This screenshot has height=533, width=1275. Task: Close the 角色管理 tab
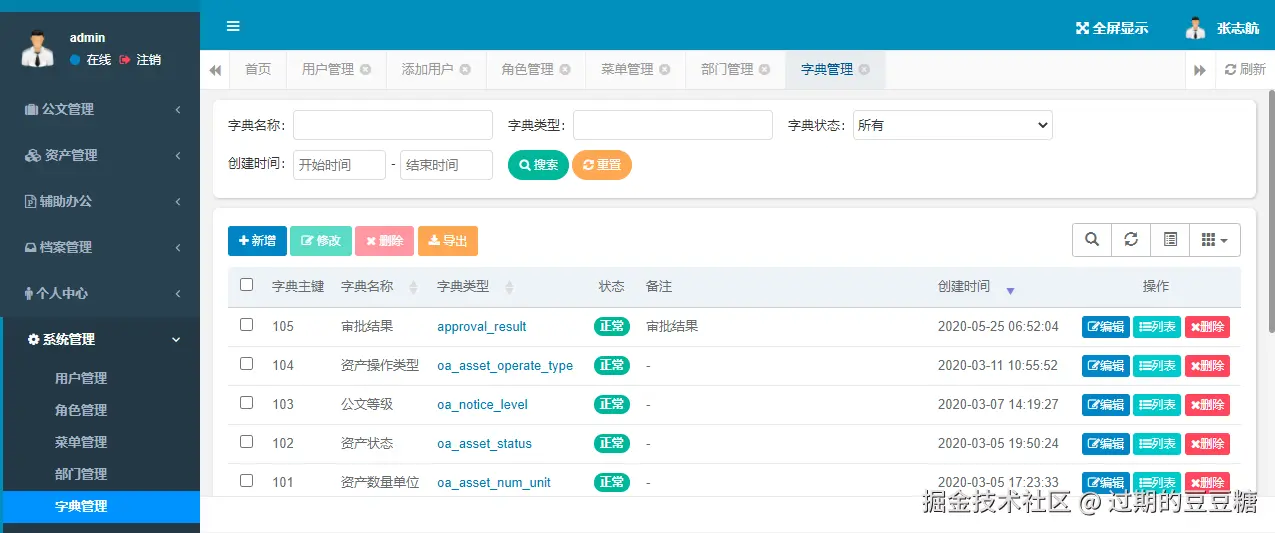coord(565,70)
